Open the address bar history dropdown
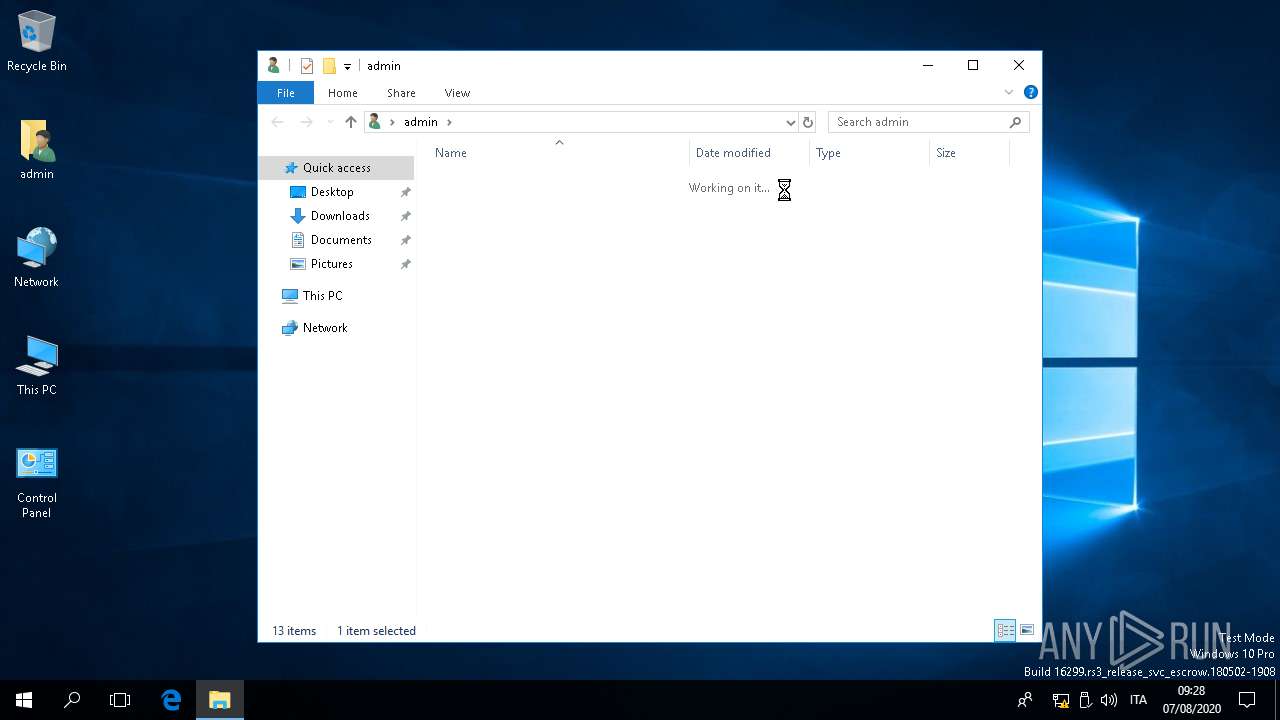 (x=791, y=122)
